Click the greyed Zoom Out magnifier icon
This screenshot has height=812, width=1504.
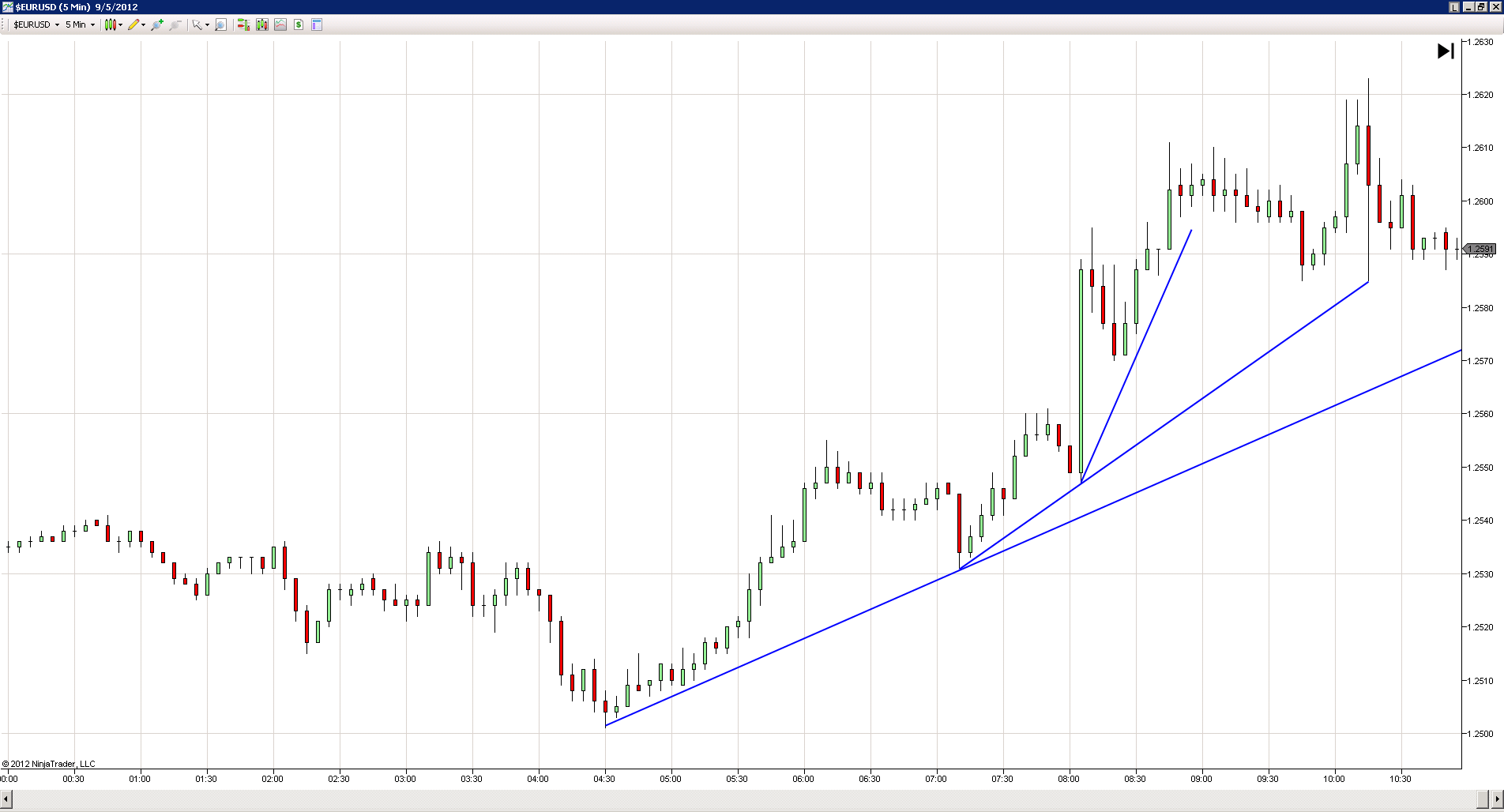tap(175, 24)
